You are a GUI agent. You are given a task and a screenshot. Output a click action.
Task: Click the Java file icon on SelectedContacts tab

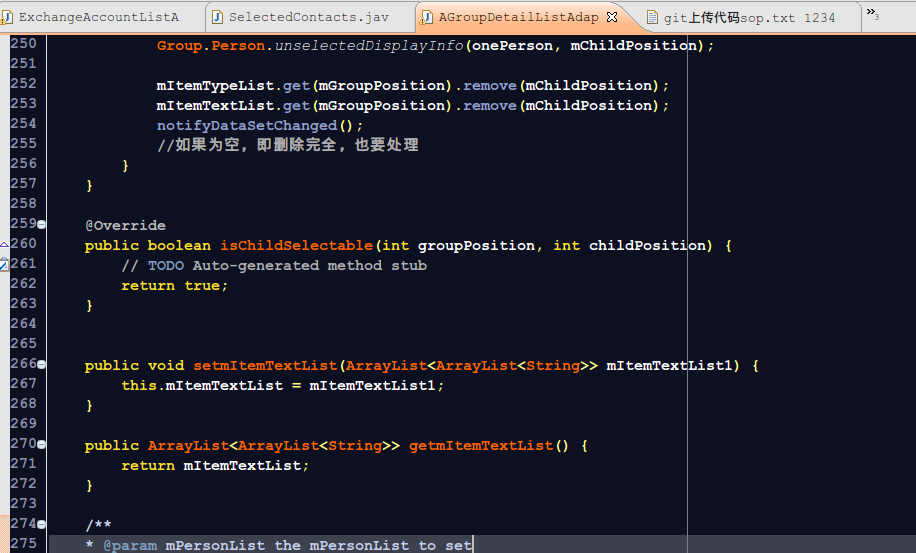[217, 18]
